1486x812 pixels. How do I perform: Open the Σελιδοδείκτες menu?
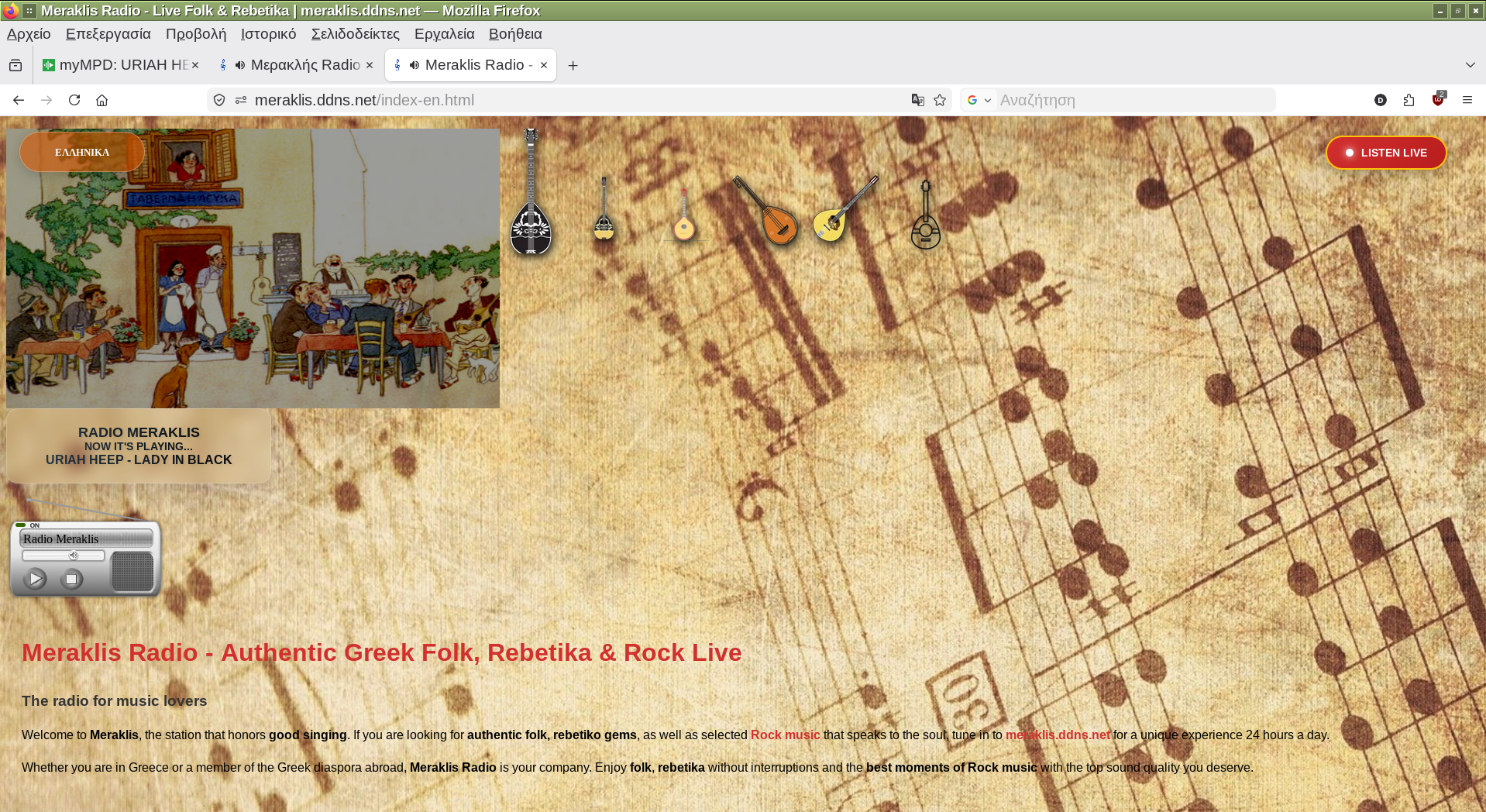pos(355,34)
